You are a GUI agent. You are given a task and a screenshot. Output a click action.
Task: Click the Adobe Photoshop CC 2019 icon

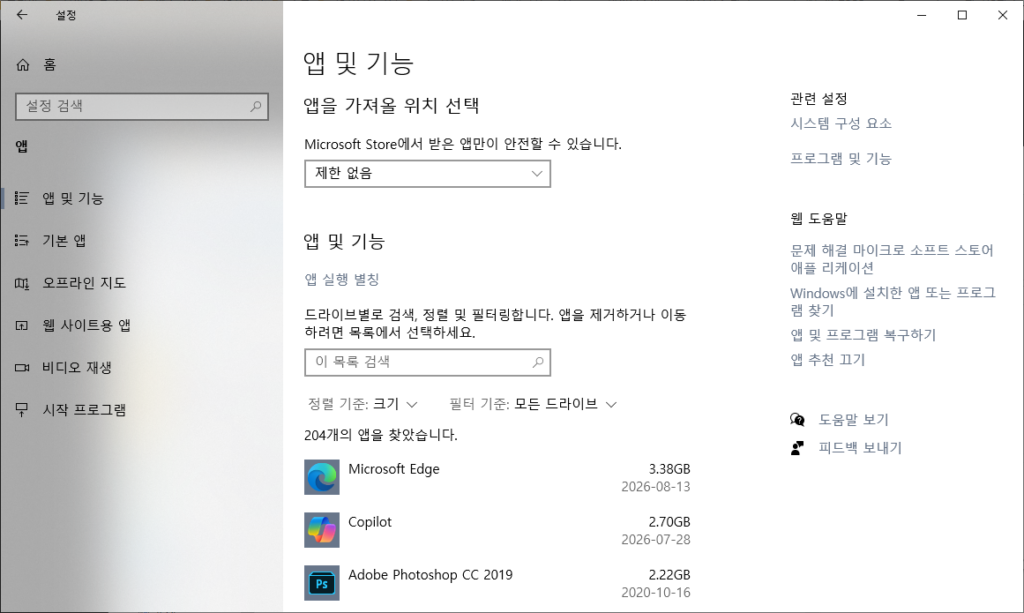point(321,582)
